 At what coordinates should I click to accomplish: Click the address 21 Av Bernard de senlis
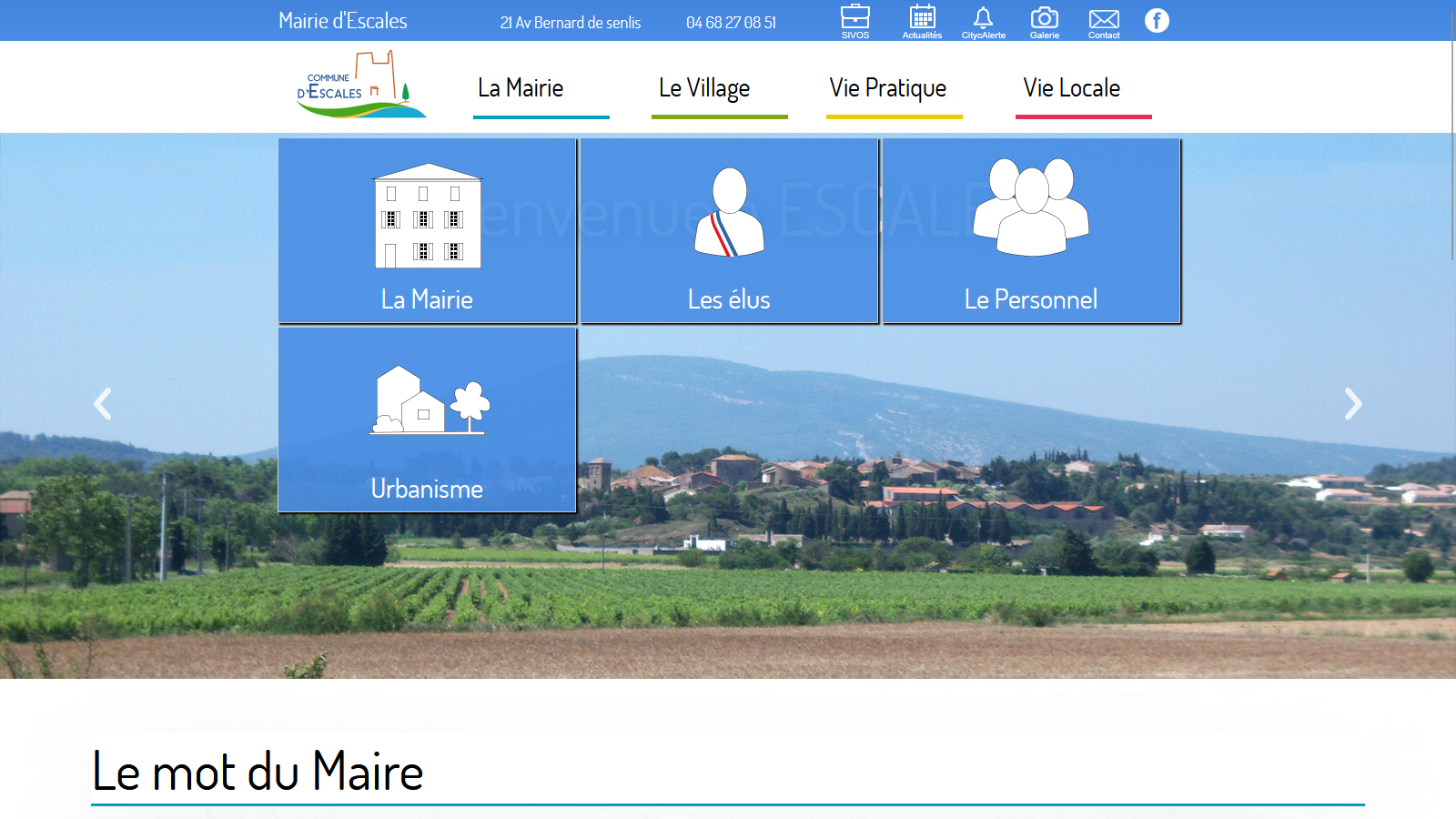pyautogui.click(x=571, y=23)
